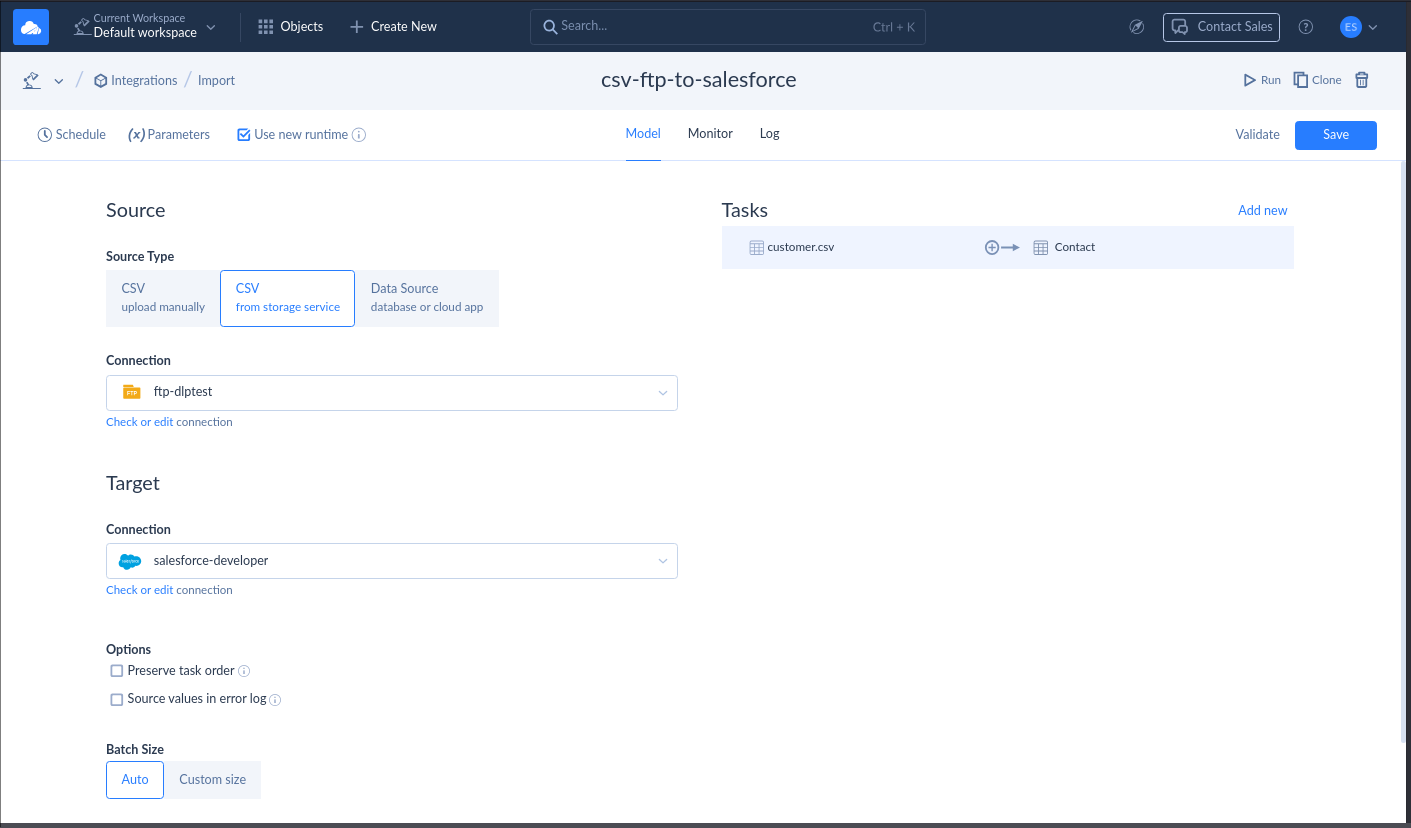Image resolution: width=1411 pixels, height=828 pixels.
Task: Enable Preserve task order
Action: (x=116, y=670)
